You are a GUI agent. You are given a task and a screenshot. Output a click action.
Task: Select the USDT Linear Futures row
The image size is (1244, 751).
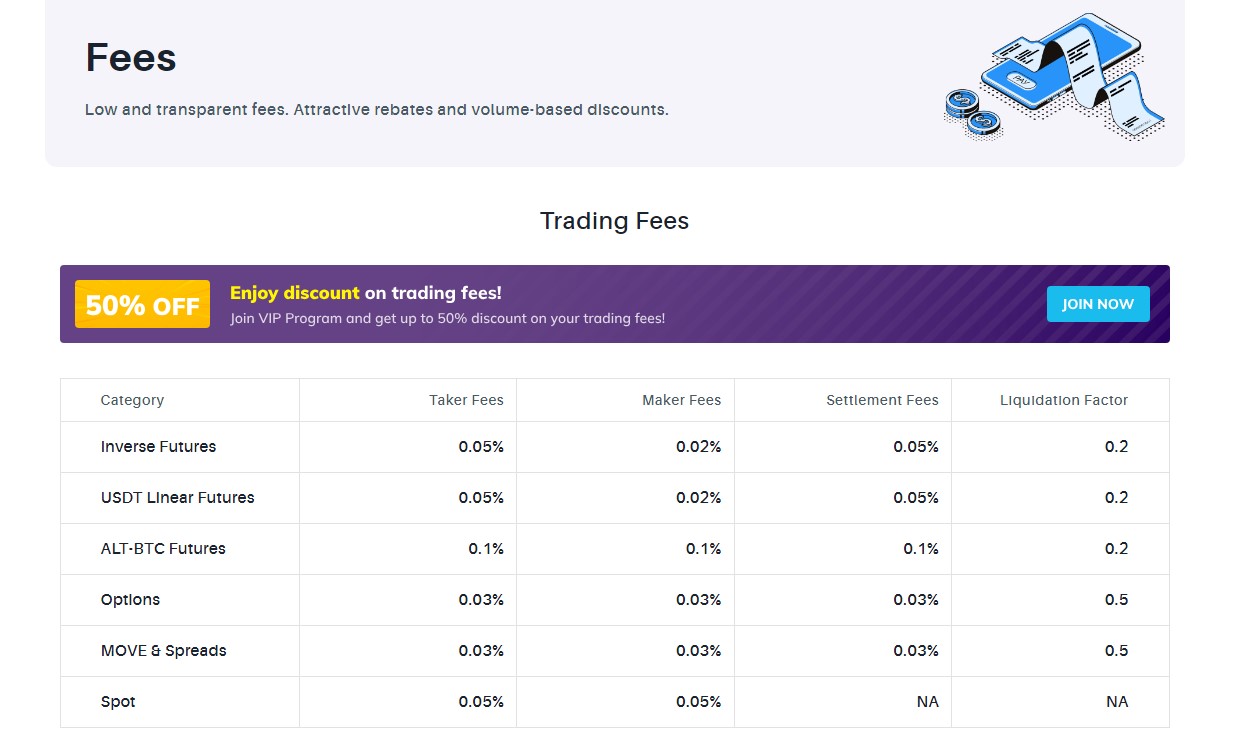176,498
